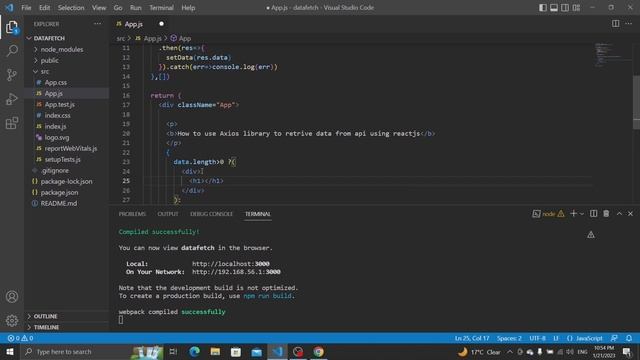Maximize the panel with up chevron

tap(619, 213)
